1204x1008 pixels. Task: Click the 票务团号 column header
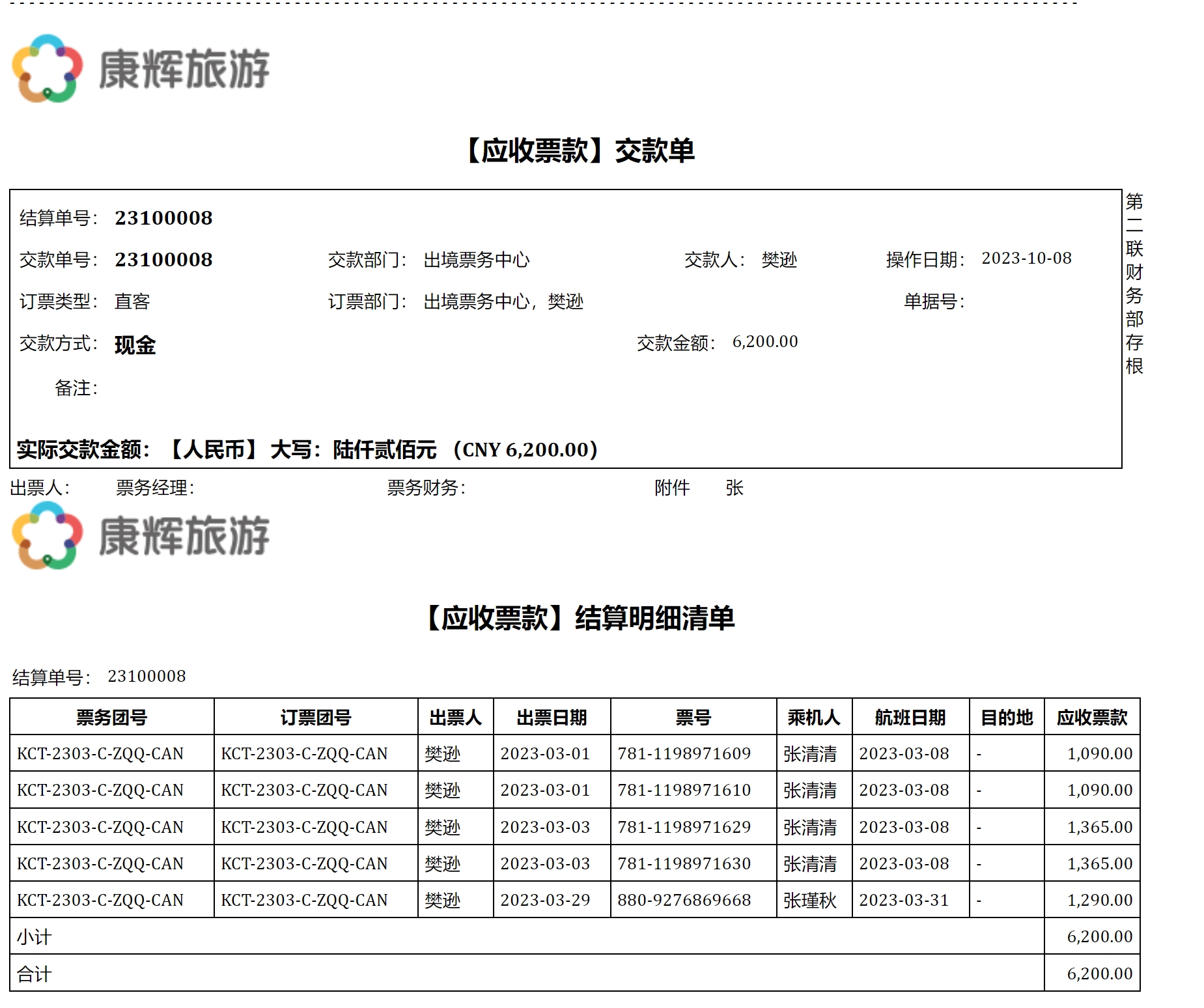[111, 718]
